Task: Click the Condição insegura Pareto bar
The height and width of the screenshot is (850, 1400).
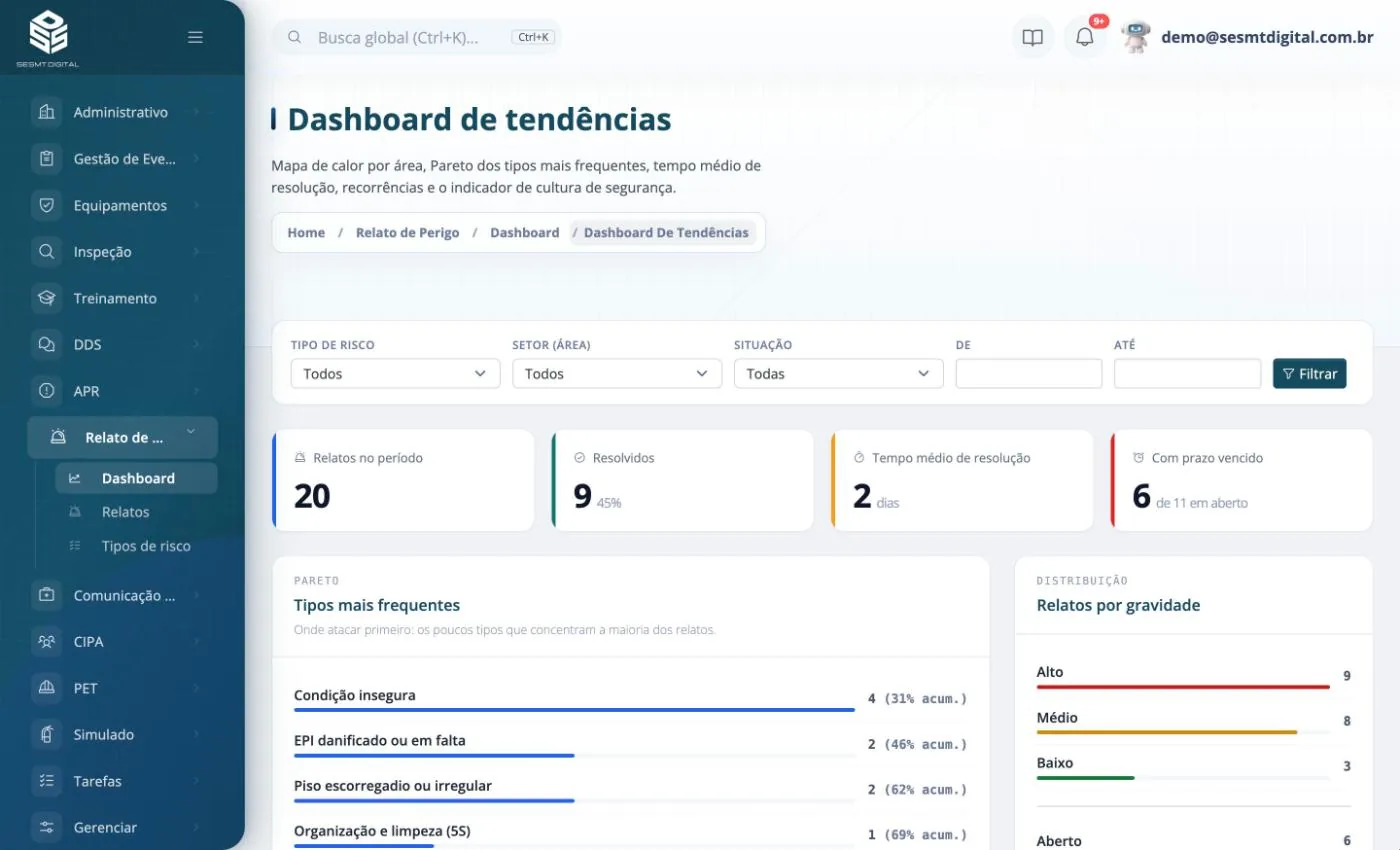Action: pyautogui.click(x=574, y=710)
